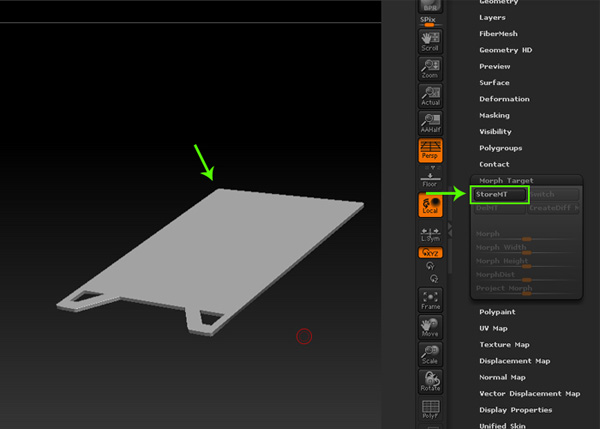Toggle PolyF polyframe display
600x429 pixels.
430,410
